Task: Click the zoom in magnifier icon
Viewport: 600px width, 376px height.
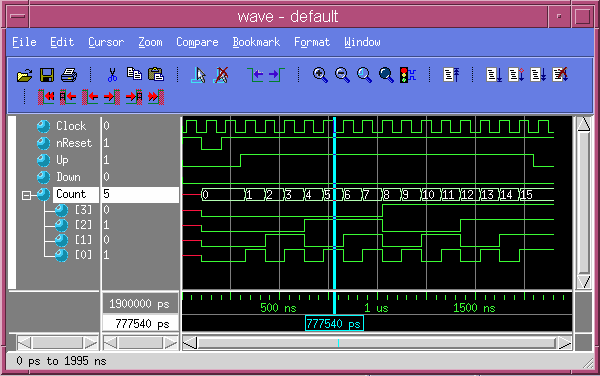Action: point(320,75)
